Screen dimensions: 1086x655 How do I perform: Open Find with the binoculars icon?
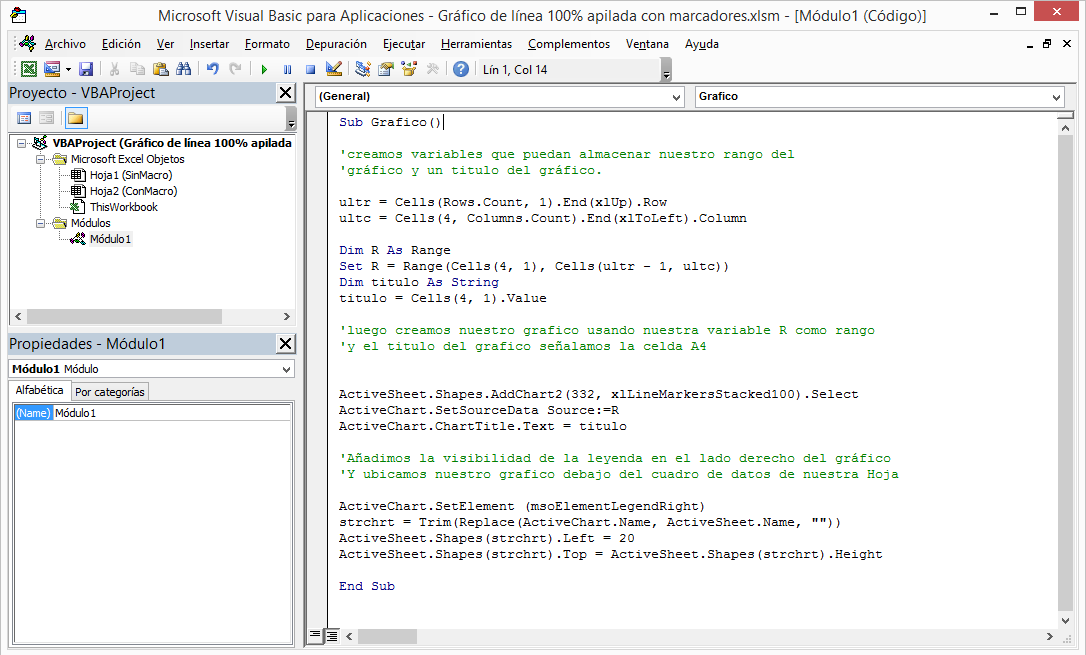coord(183,69)
